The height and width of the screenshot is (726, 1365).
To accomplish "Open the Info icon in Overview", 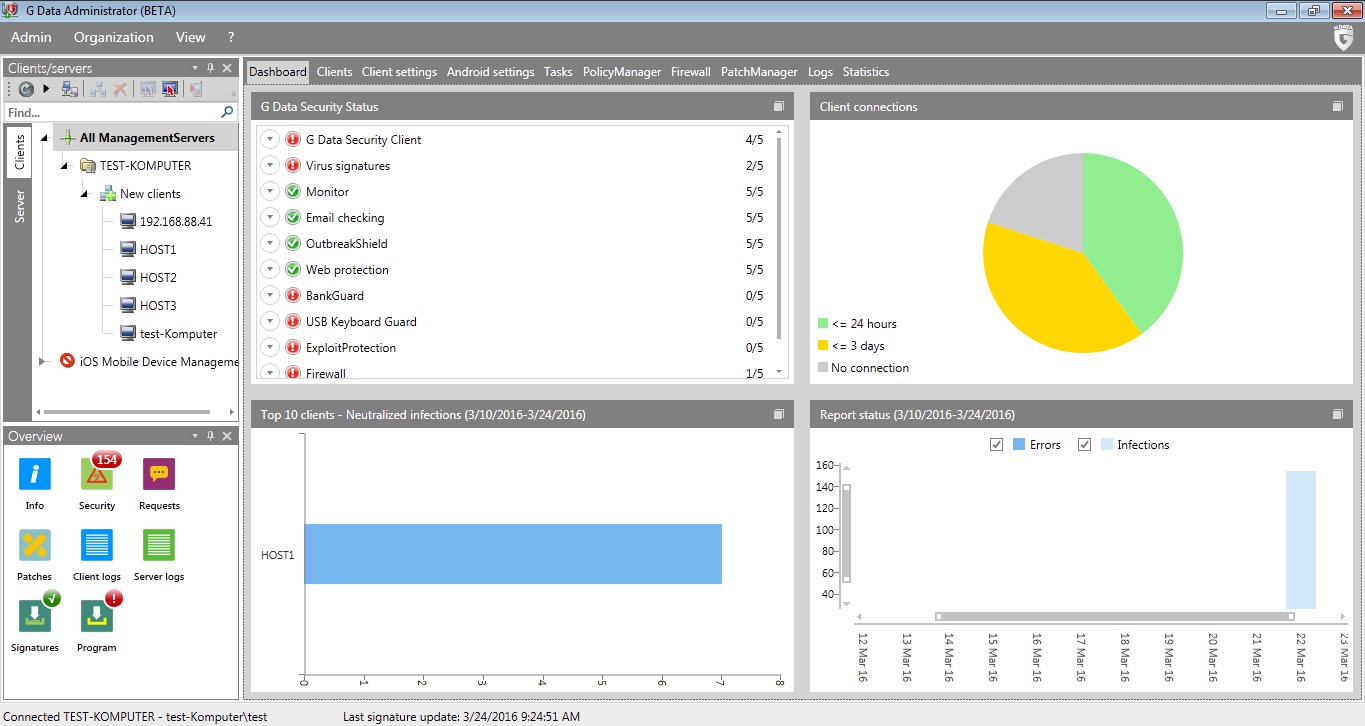I will [35, 474].
